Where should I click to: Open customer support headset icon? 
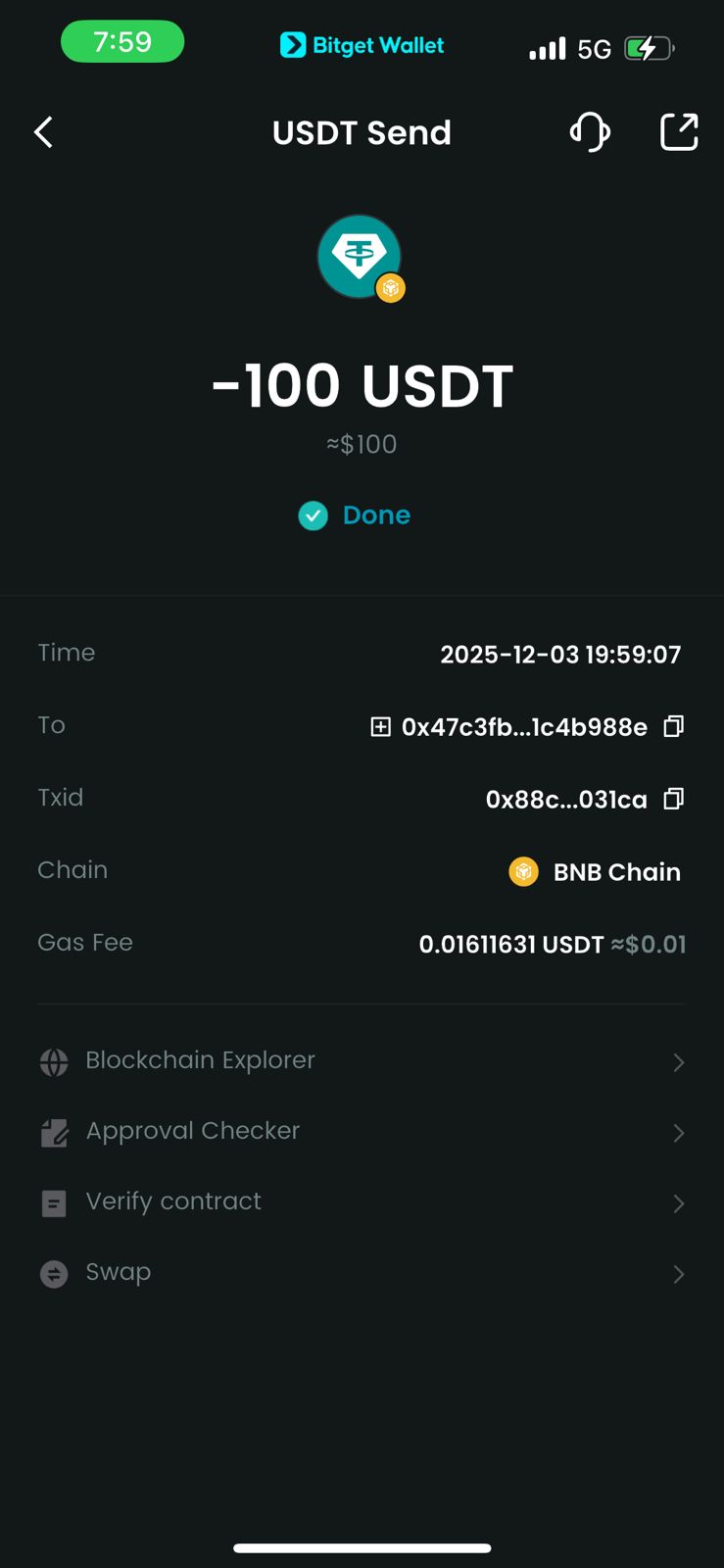point(590,132)
